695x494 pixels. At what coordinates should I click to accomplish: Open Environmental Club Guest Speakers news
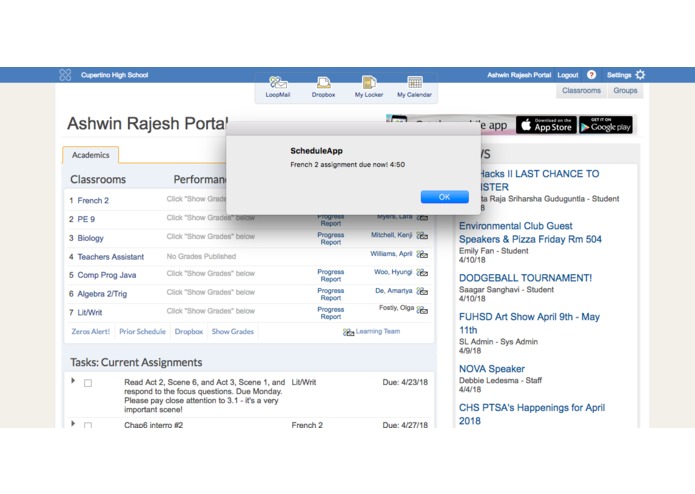[530, 233]
